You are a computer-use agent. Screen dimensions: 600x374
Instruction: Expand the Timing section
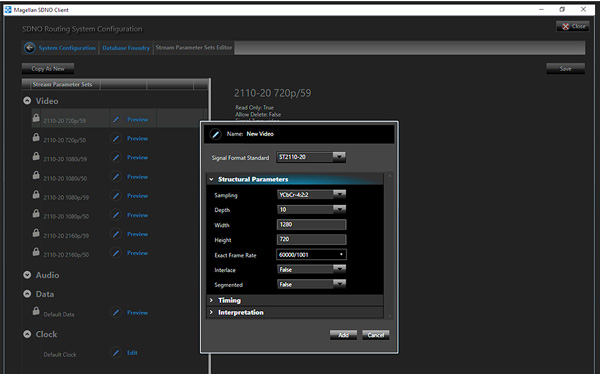211,300
